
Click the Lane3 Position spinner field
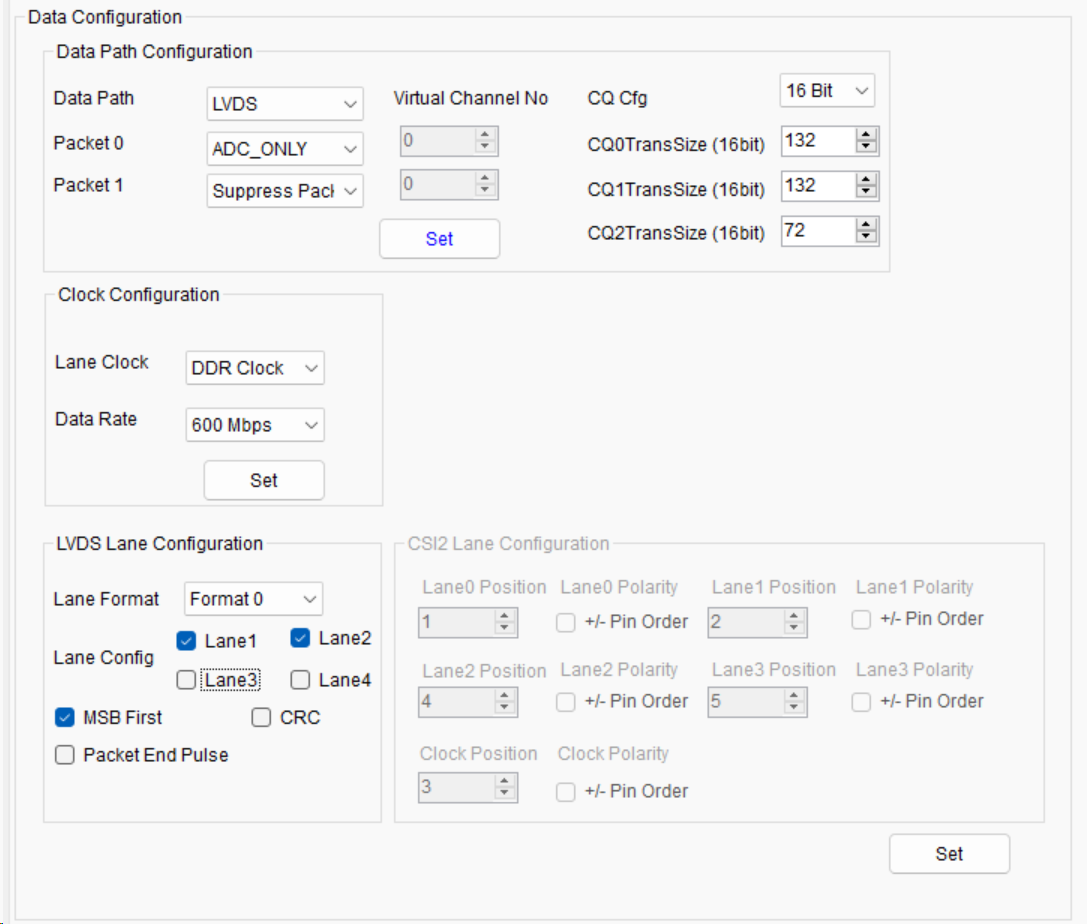pyautogui.click(x=757, y=701)
